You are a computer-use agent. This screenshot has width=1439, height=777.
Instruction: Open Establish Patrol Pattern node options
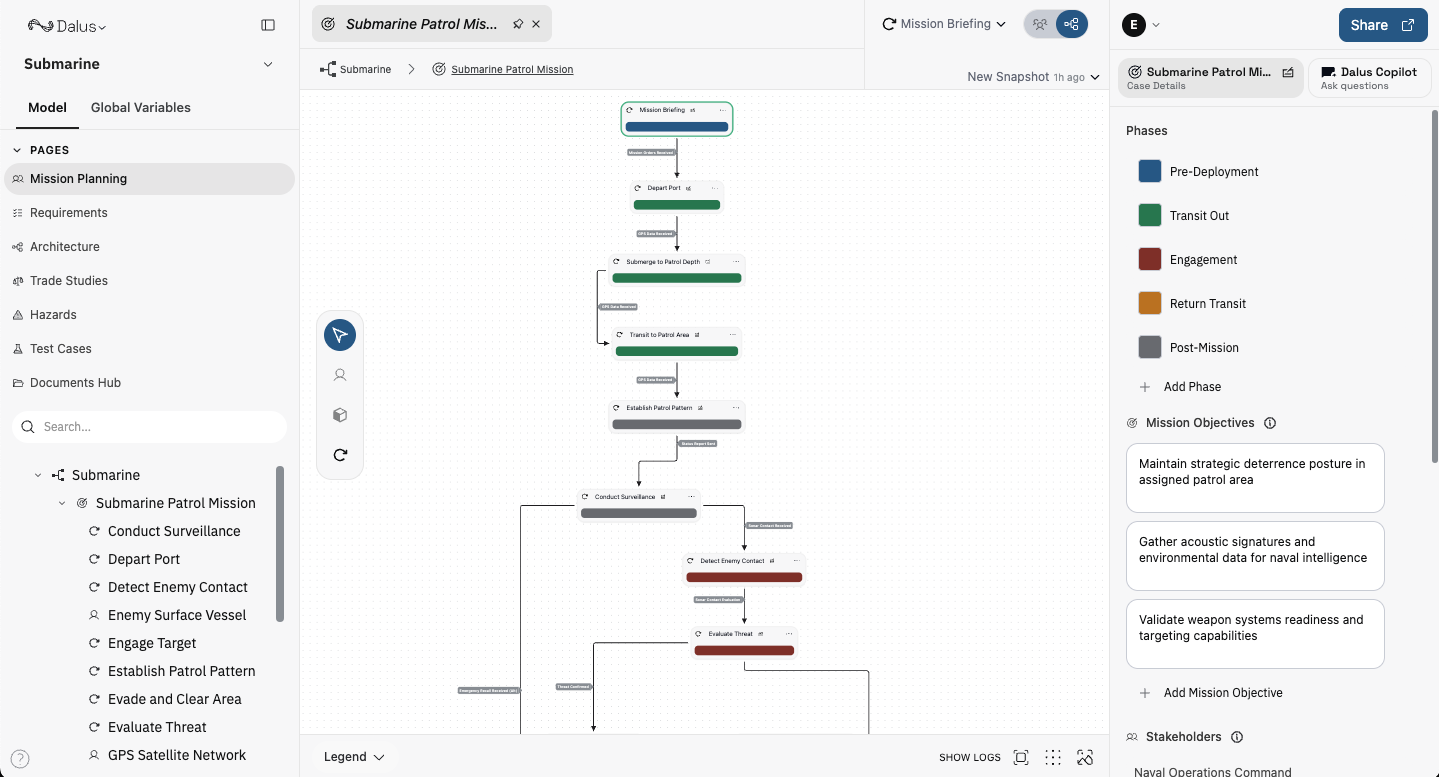[x=736, y=408]
